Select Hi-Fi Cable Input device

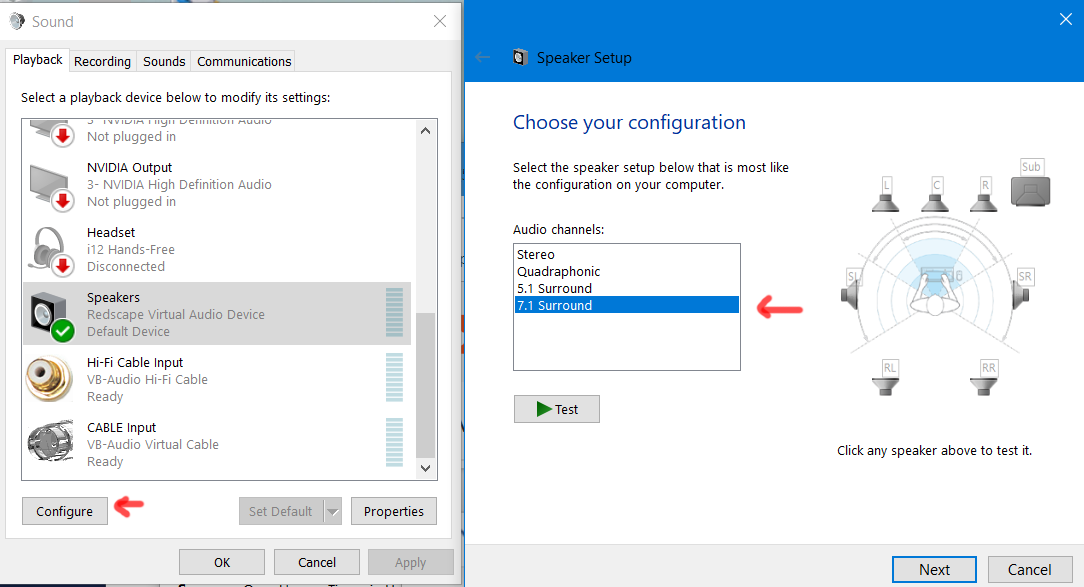click(x=217, y=379)
